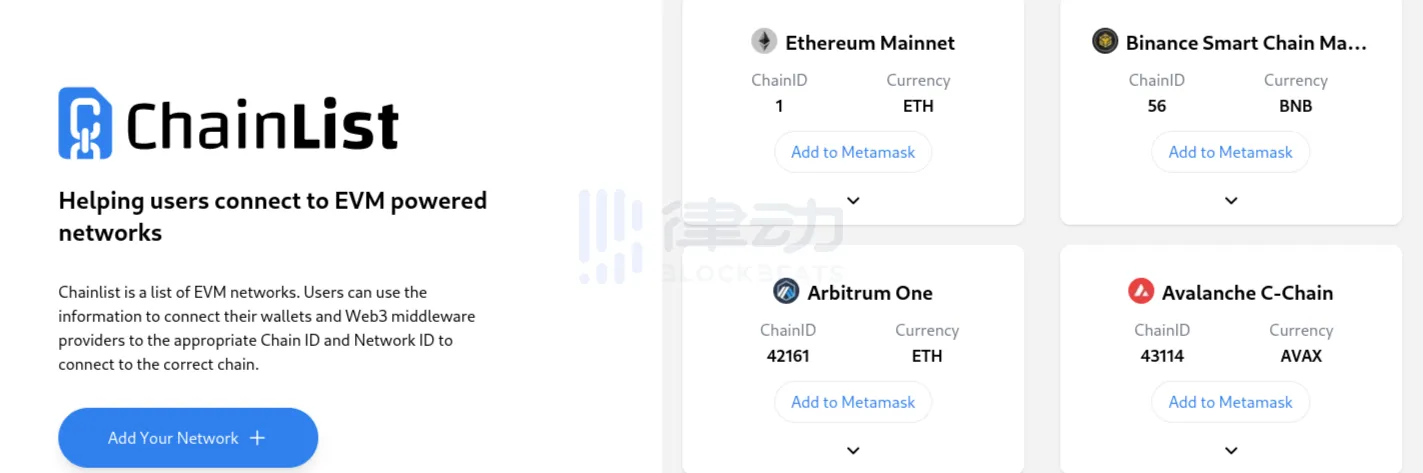1423x473 pixels.
Task: Click the Avalanche C-Chain red icon
Action: tap(1141, 292)
